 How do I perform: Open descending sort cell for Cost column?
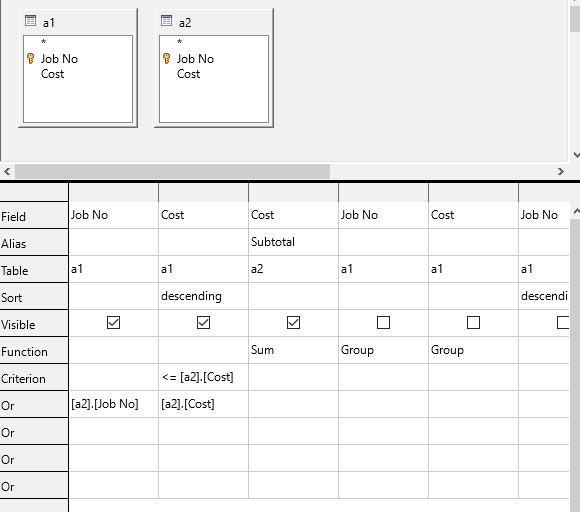203,296
